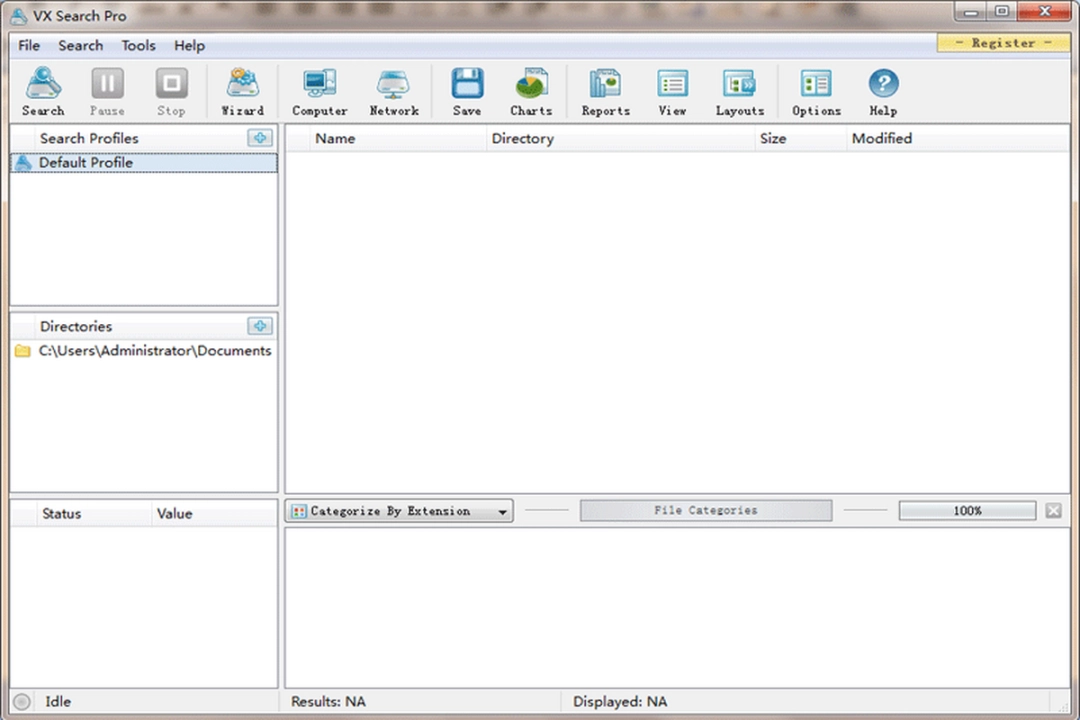Open the Layouts toolbar icon
This screenshot has width=1080, height=720.
(739, 92)
